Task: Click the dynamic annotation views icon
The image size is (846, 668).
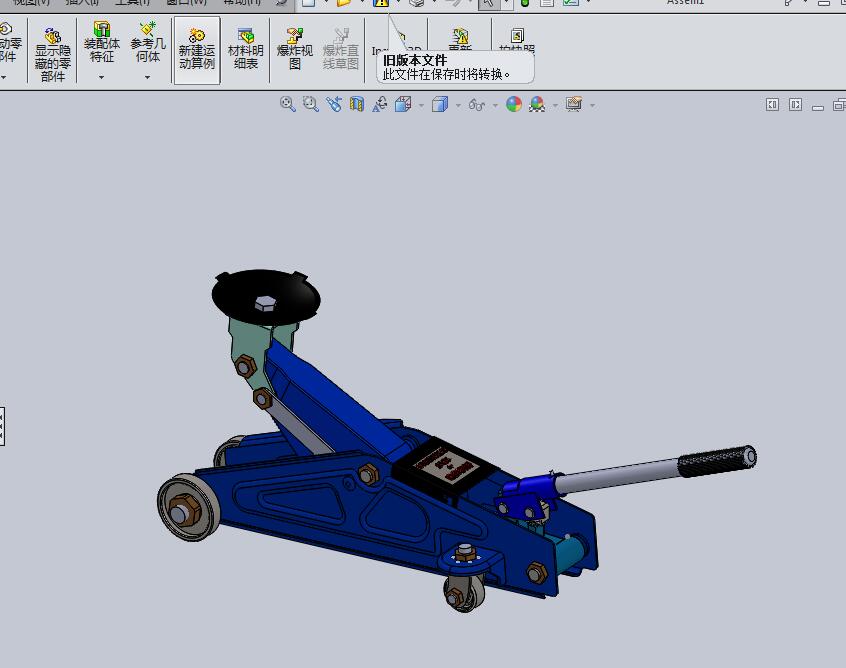Action: [380, 104]
